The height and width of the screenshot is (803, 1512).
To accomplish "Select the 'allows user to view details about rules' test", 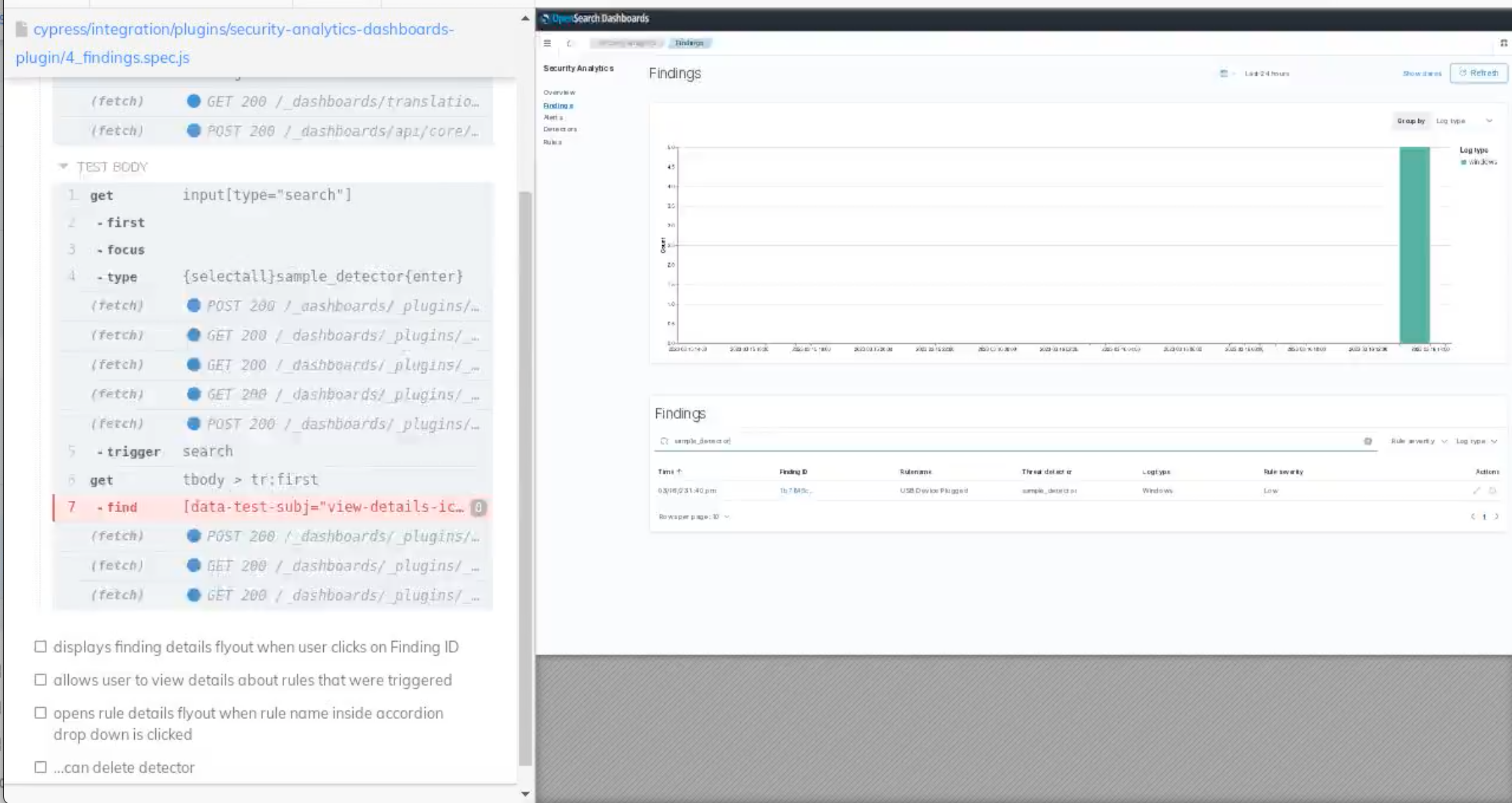I will click(243, 680).
